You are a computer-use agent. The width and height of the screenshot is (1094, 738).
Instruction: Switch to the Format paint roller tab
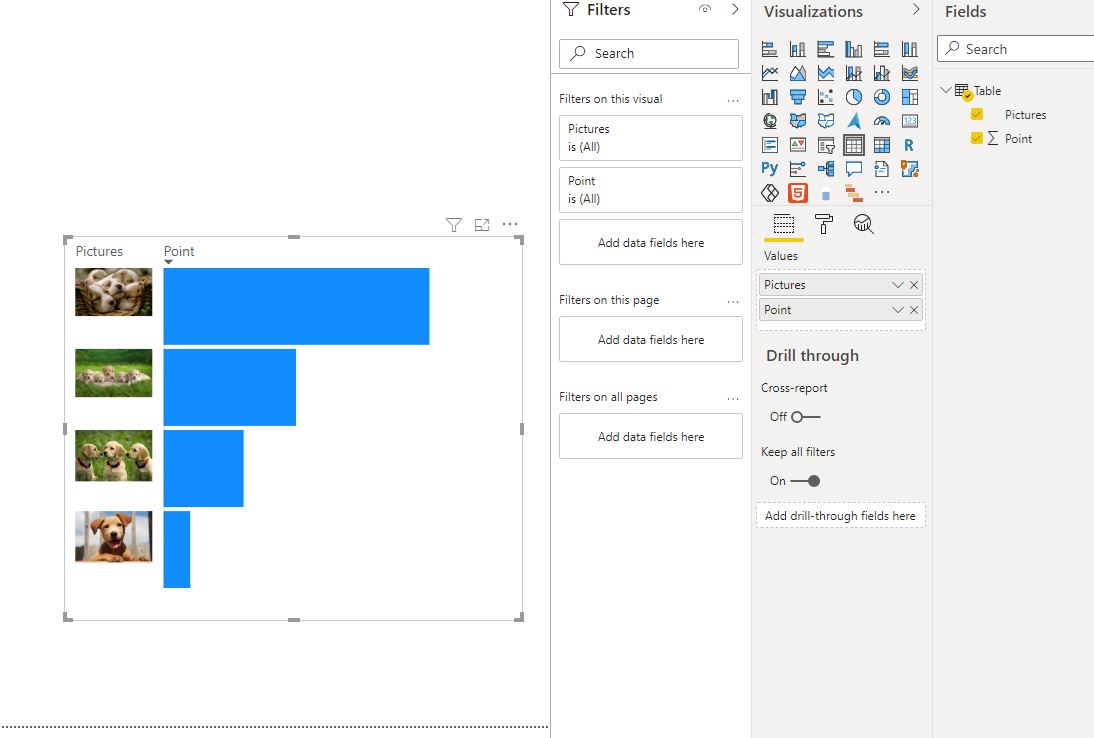coord(823,224)
